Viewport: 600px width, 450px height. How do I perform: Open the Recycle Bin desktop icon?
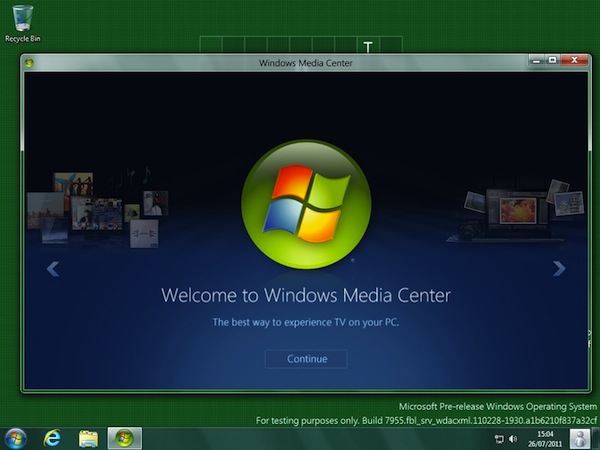pyautogui.click(x=22, y=20)
